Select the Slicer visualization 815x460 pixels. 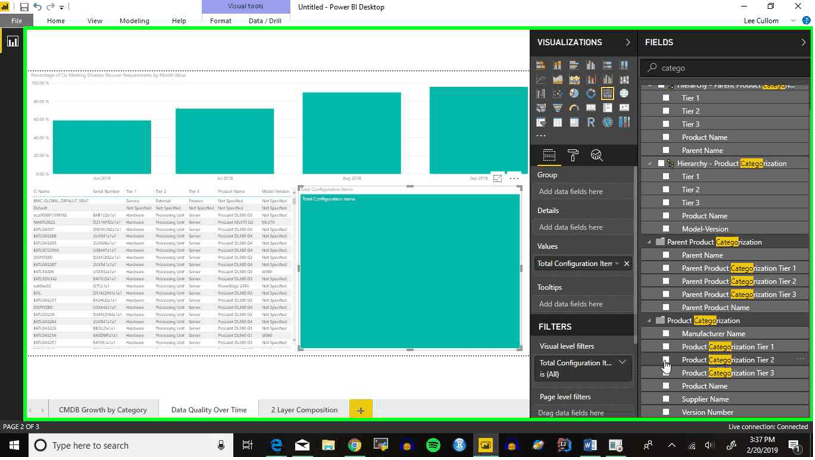[x=541, y=123]
